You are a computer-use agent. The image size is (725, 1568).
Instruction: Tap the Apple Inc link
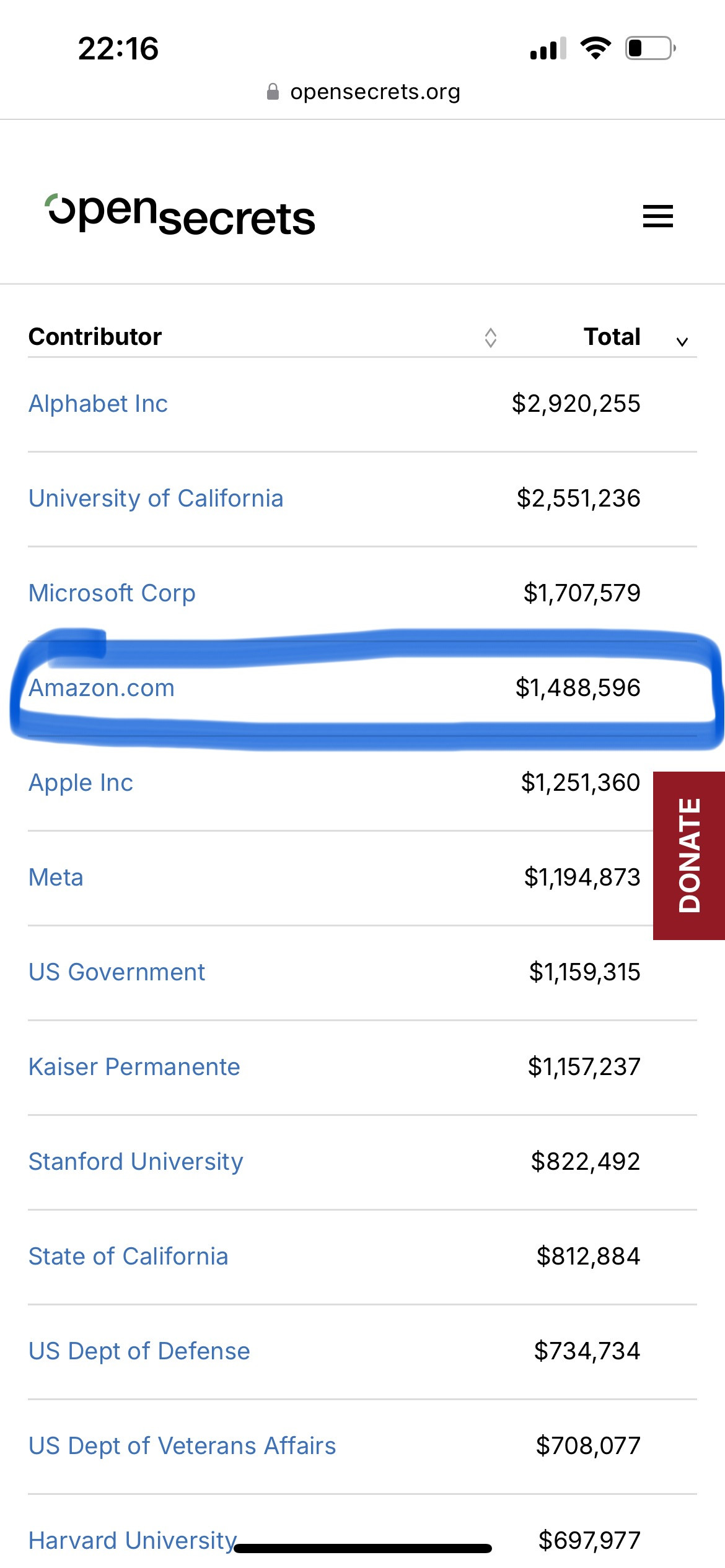(x=81, y=783)
